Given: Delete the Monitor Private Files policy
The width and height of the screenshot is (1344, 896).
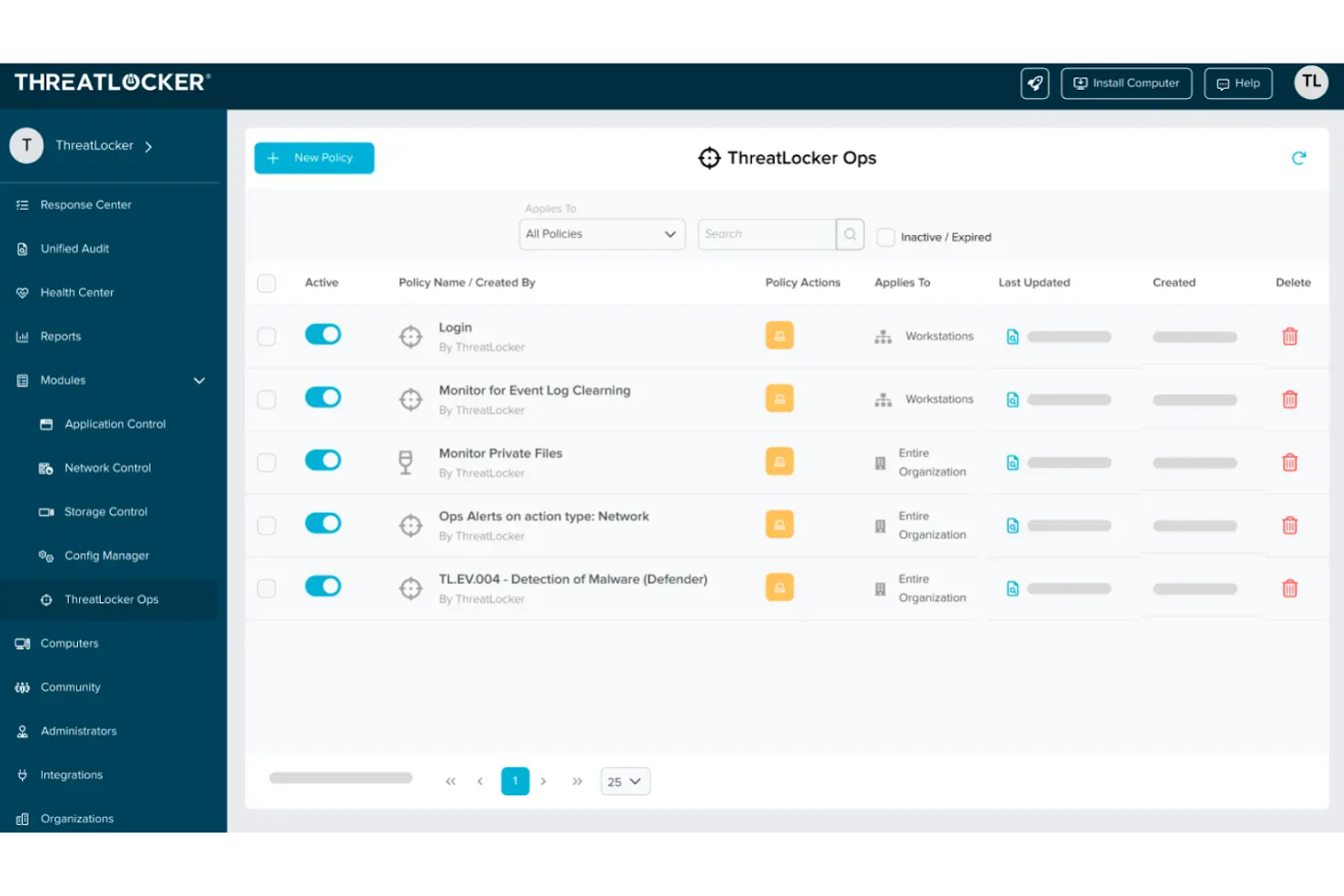Looking at the screenshot, I should 1290,462.
